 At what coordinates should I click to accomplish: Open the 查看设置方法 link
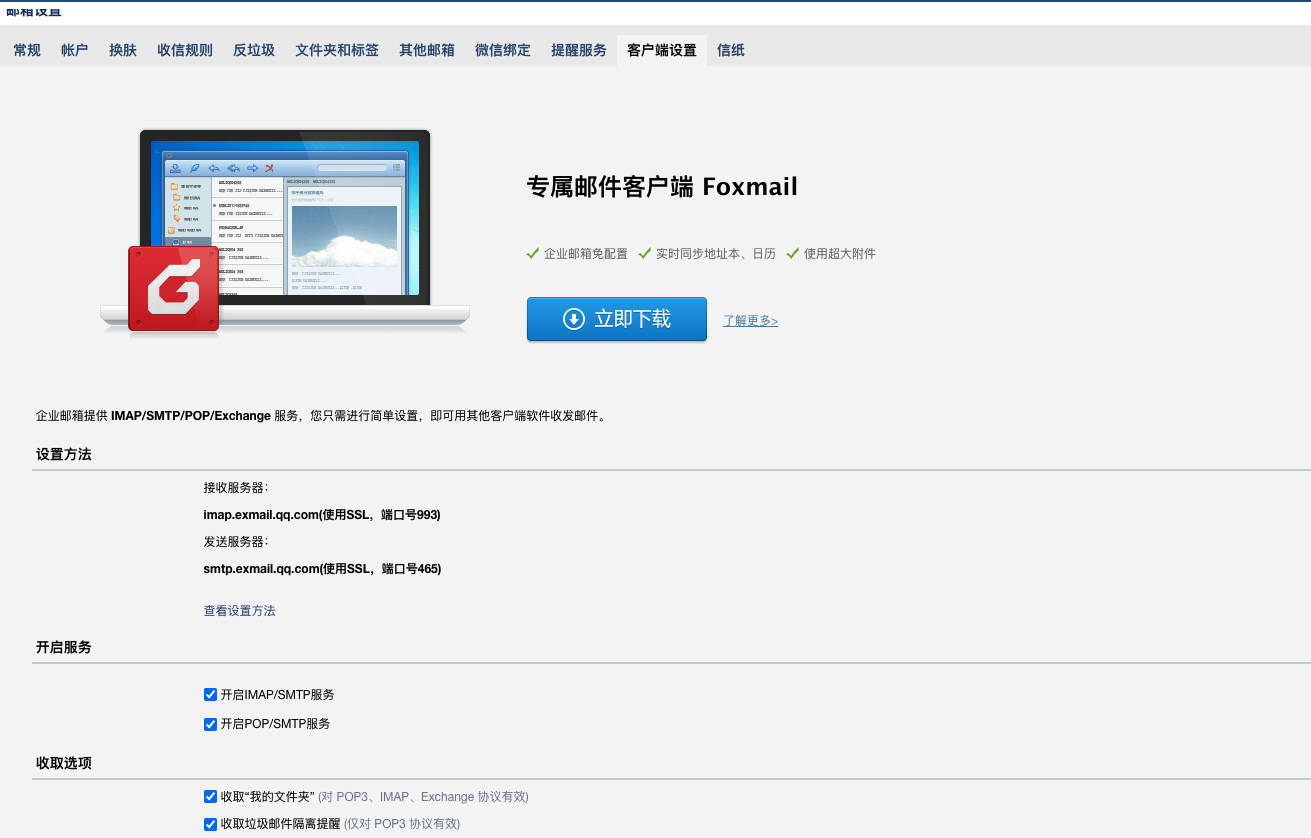tap(240, 610)
